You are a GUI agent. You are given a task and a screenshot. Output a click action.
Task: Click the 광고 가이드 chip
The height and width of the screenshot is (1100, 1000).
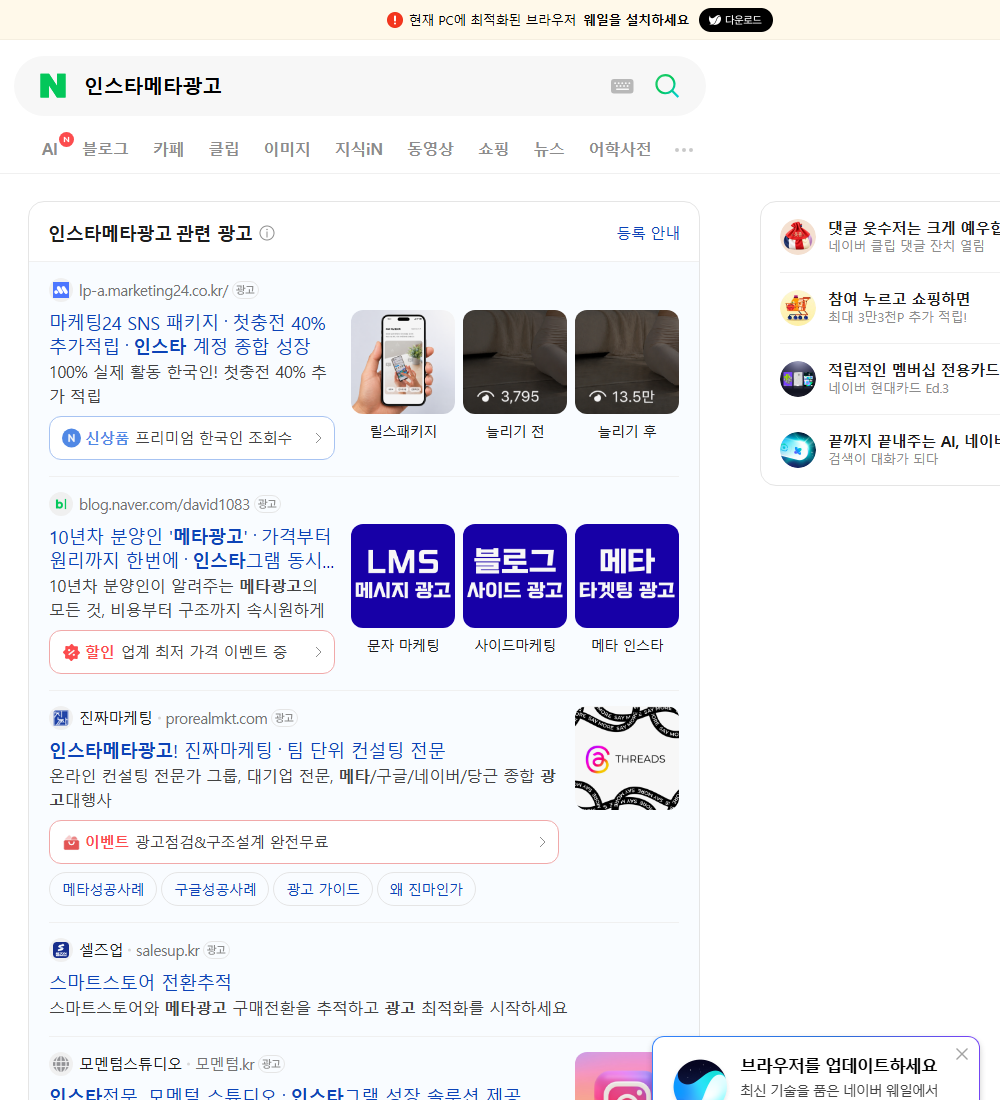pyautogui.click(x=323, y=890)
